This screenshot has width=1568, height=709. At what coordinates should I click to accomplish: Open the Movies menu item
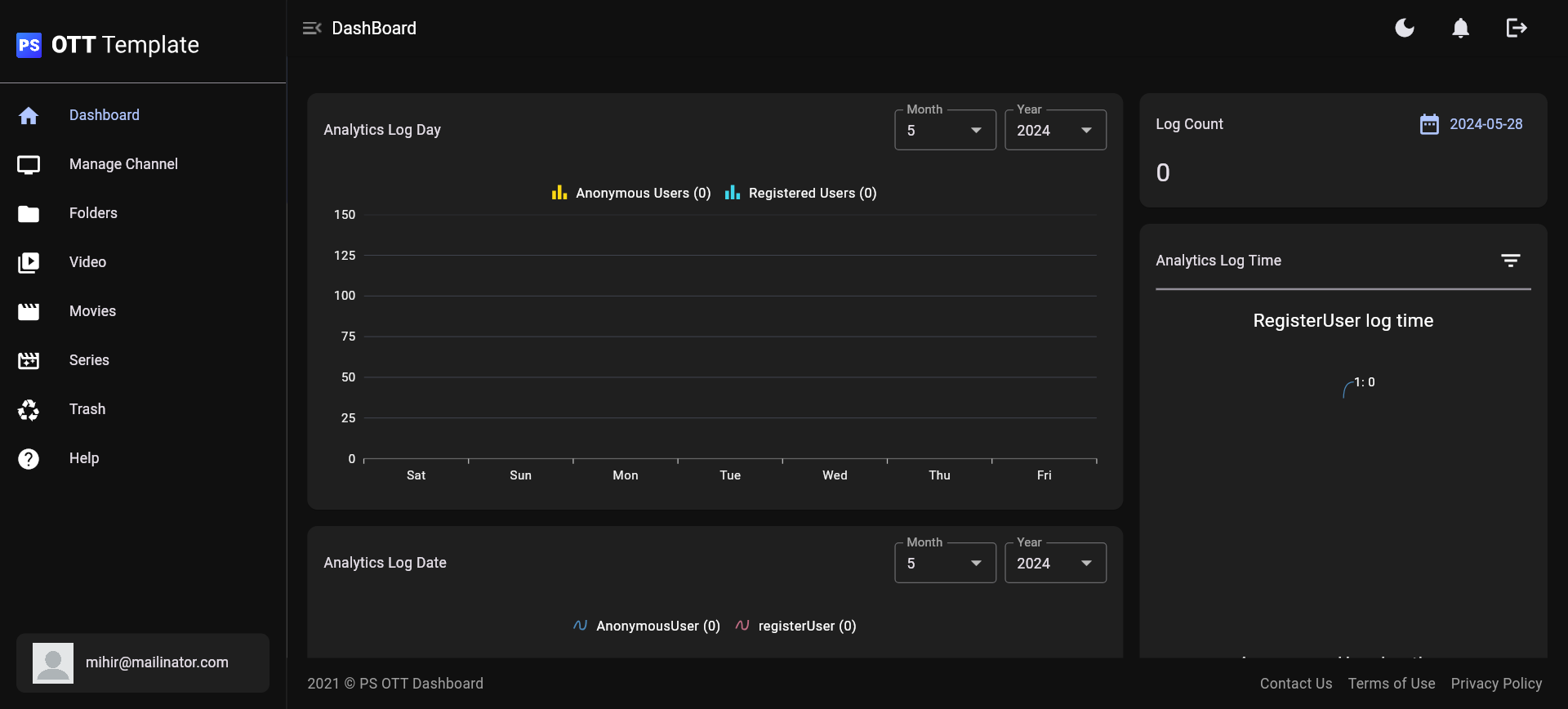[x=92, y=311]
